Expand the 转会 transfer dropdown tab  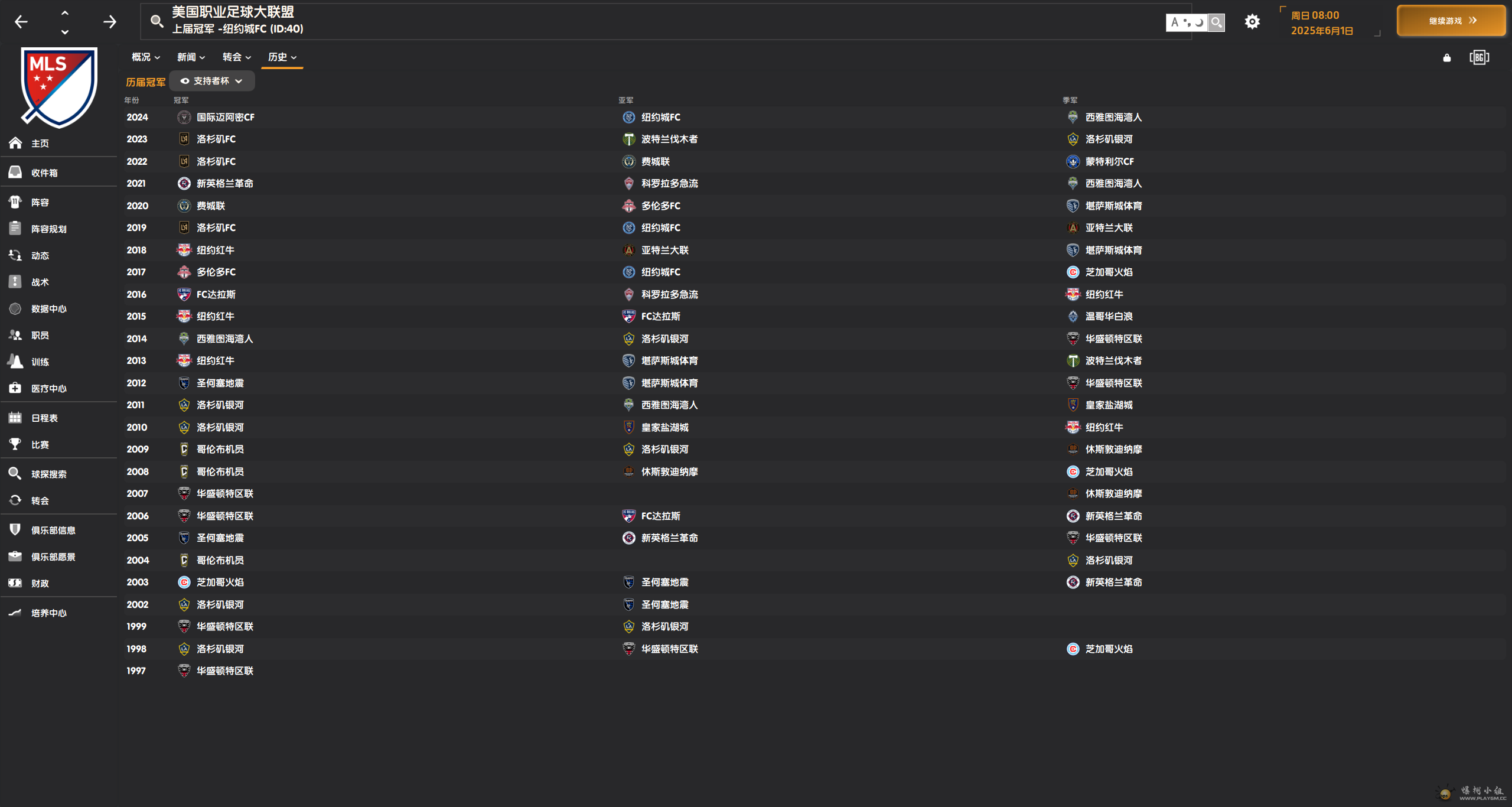pos(236,57)
